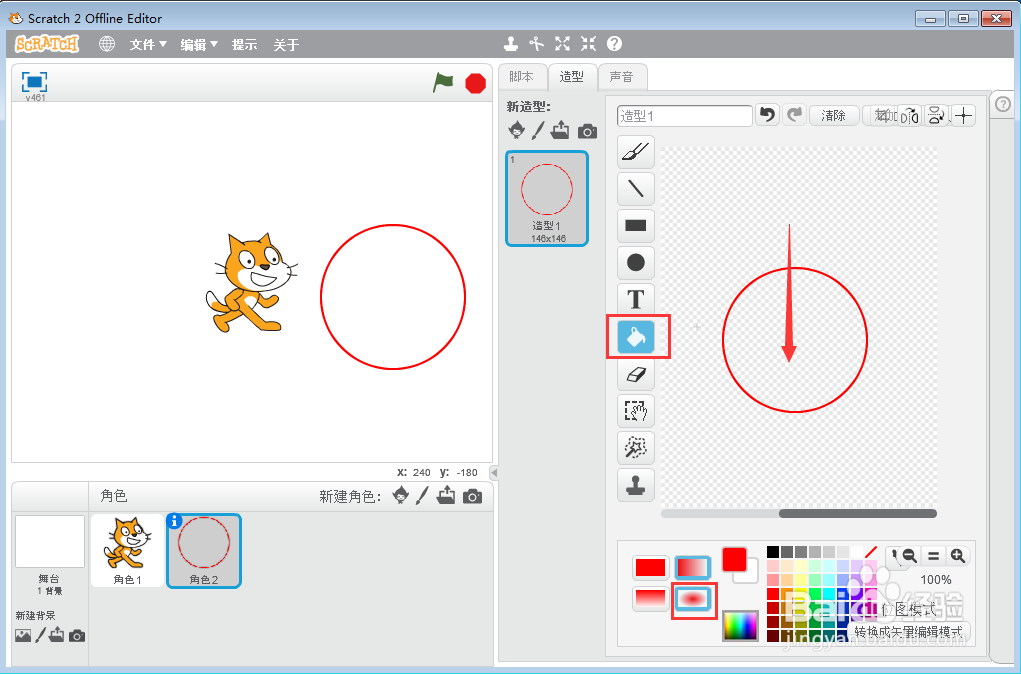Viewport: 1021px width, 674px height.
Task: Select the Stamp duplicate tool in paint editor
Action: click(636, 485)
